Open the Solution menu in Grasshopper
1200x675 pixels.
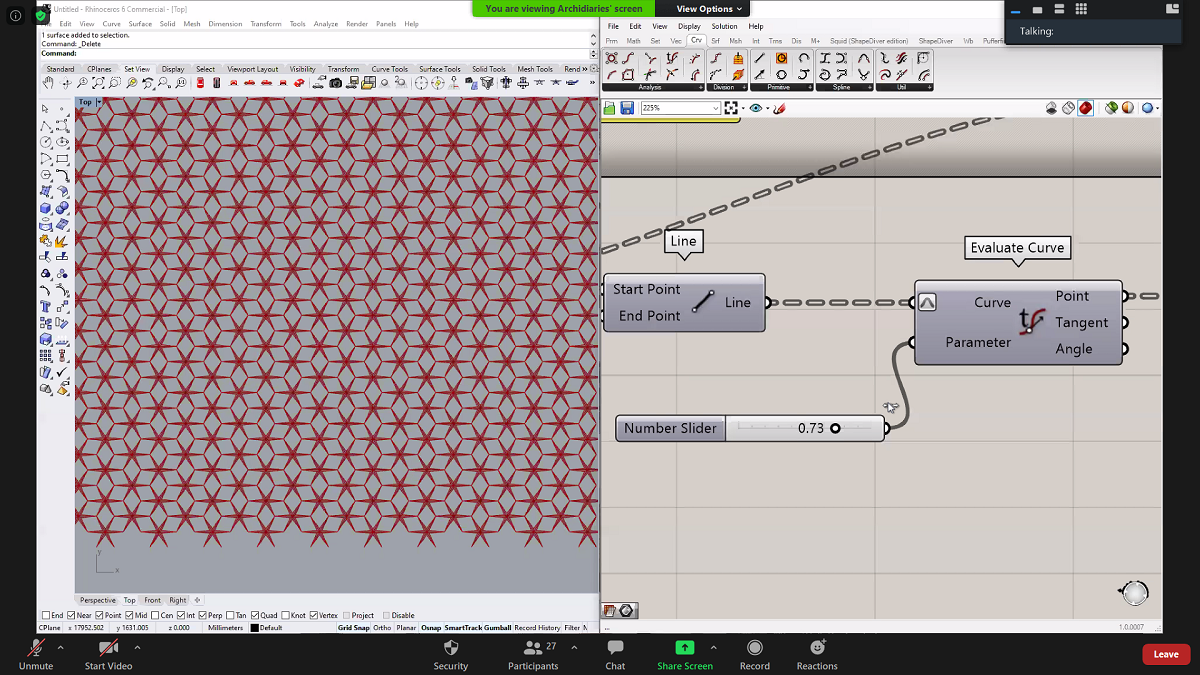[x=725, y=26]
